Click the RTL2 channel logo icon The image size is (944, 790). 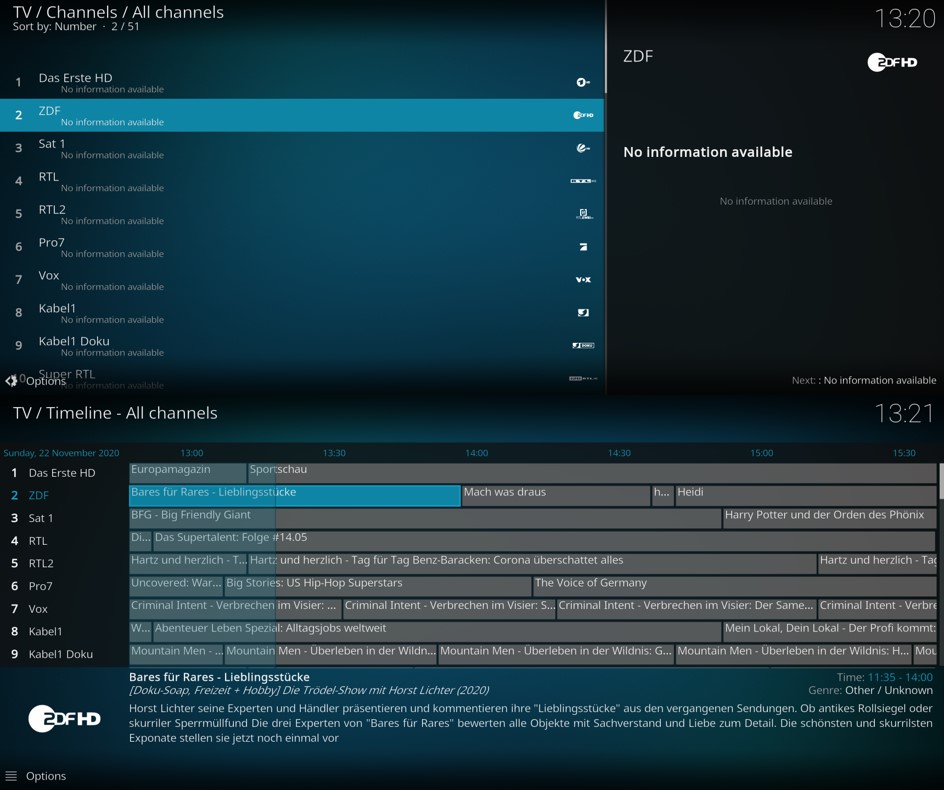tap(583, 214)
